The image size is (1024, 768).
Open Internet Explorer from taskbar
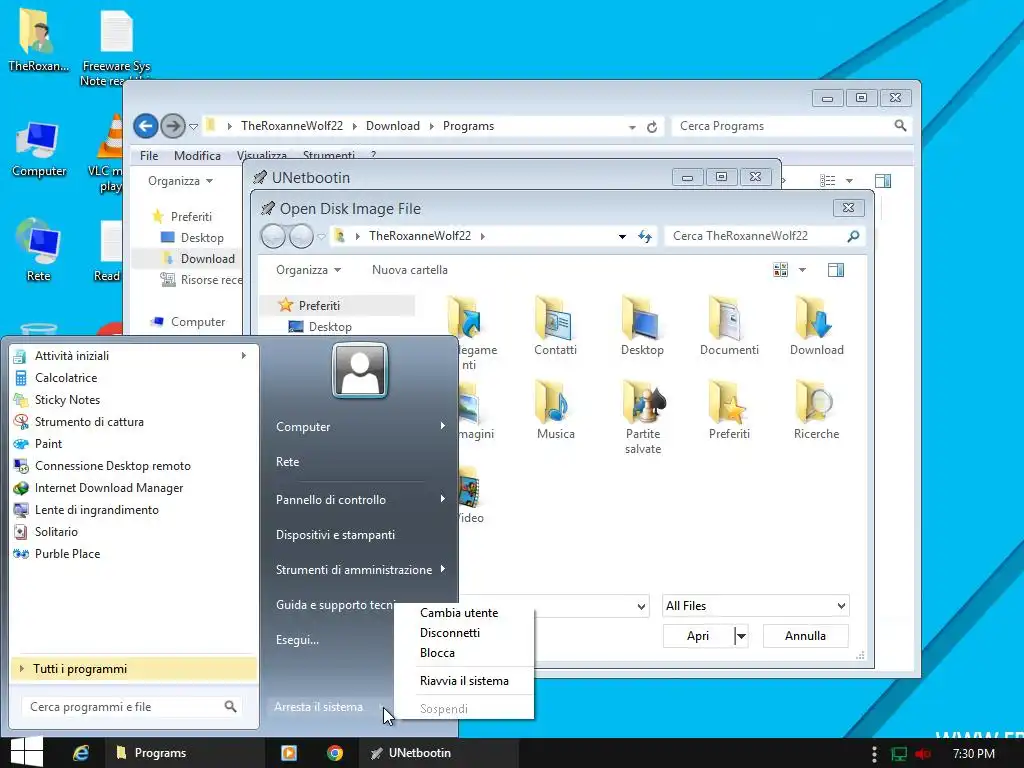(x=81, y=753)
